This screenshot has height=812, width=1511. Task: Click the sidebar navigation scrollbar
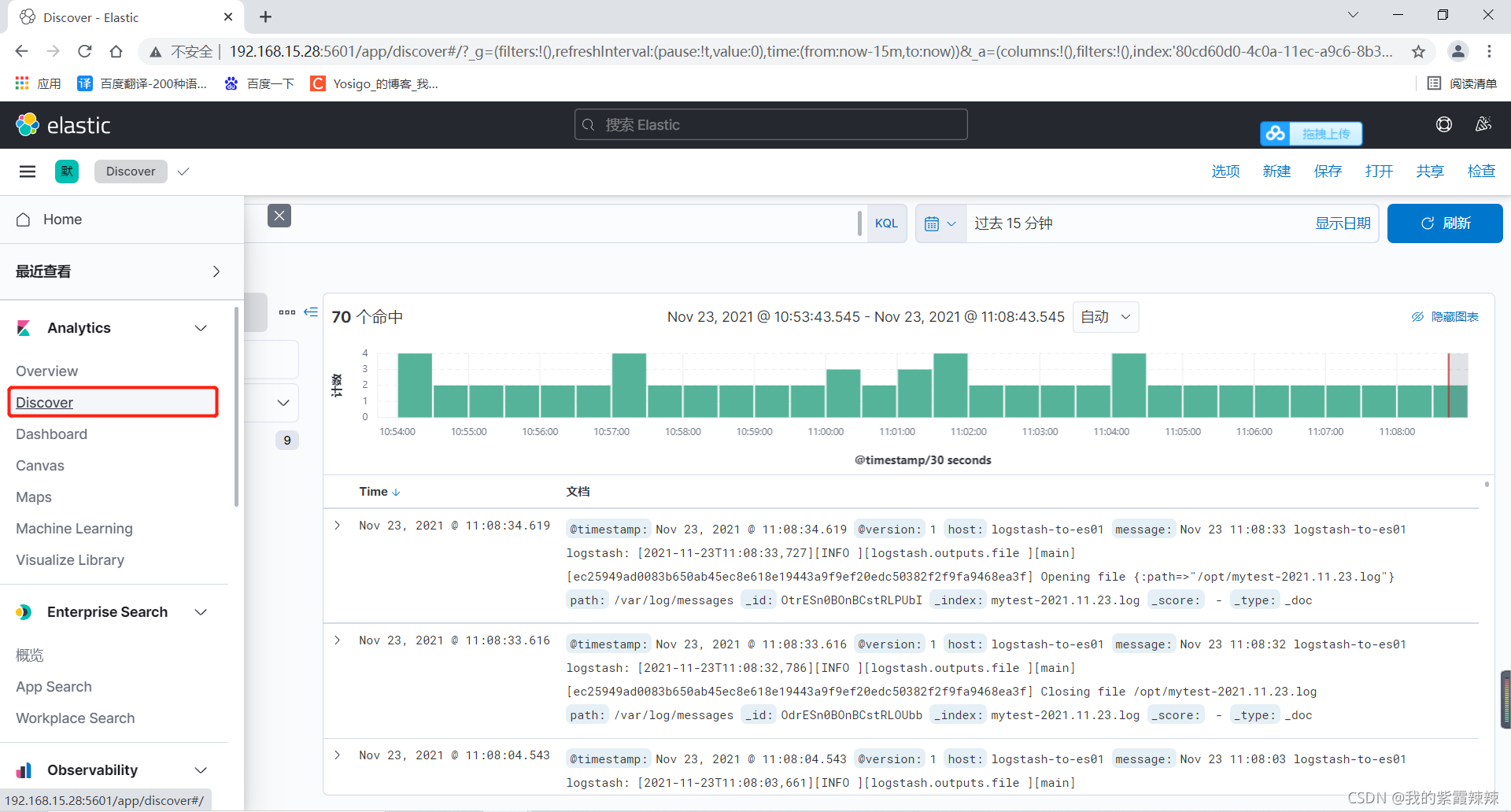pyautogui.click(x=236, y=407)
